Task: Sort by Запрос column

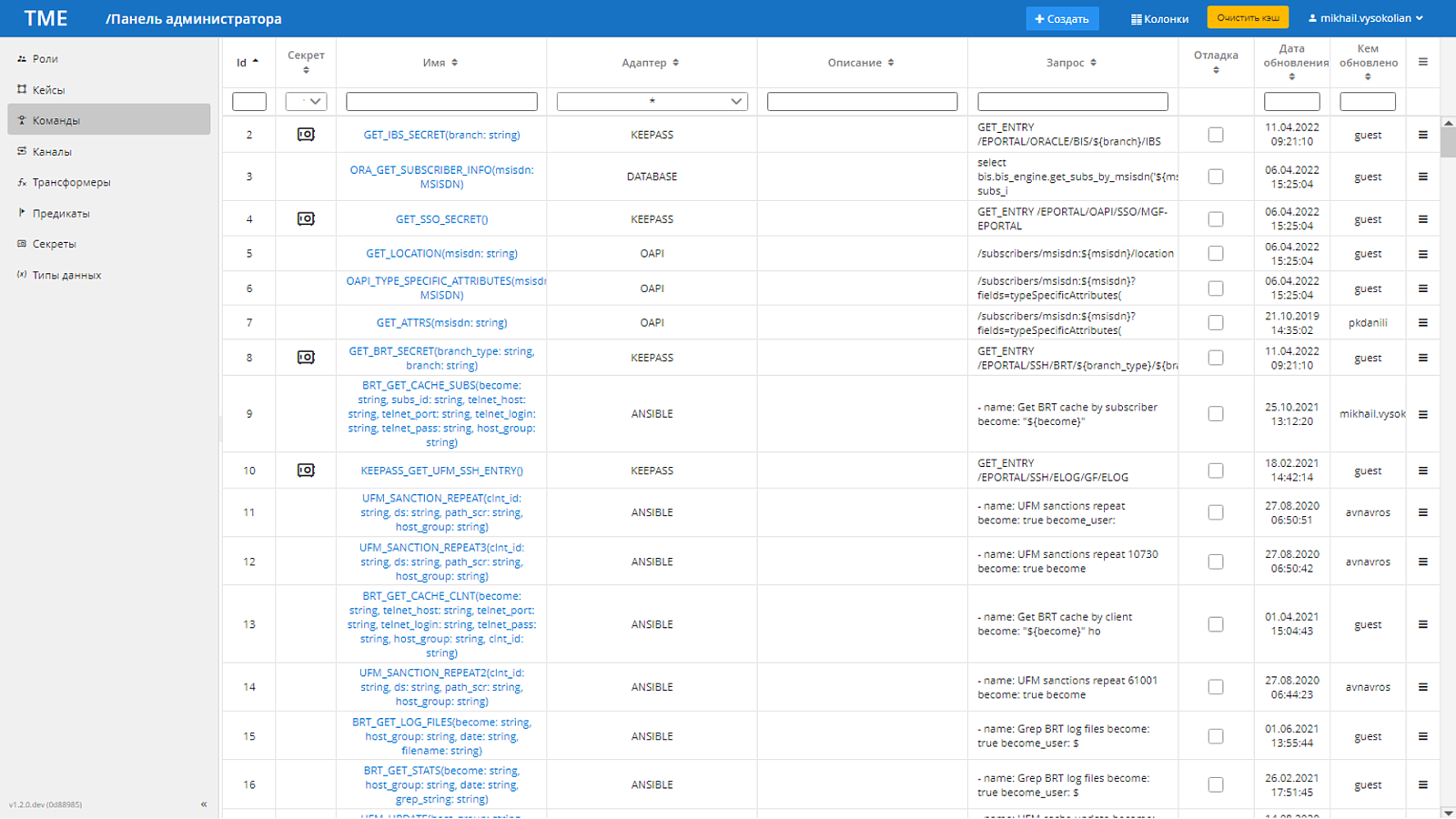Action: (1093, 63)
